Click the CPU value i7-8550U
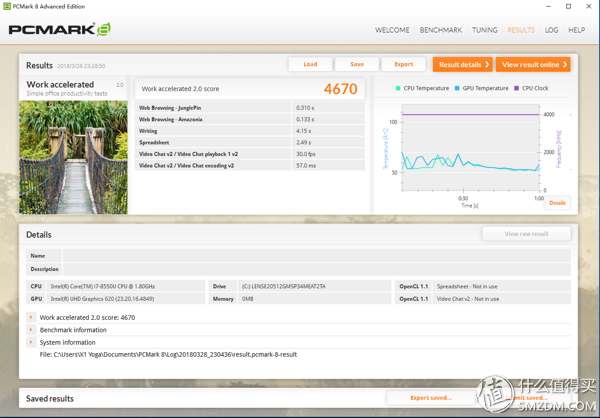The height and width of the screenshot is (418, 600). [103, 286]
